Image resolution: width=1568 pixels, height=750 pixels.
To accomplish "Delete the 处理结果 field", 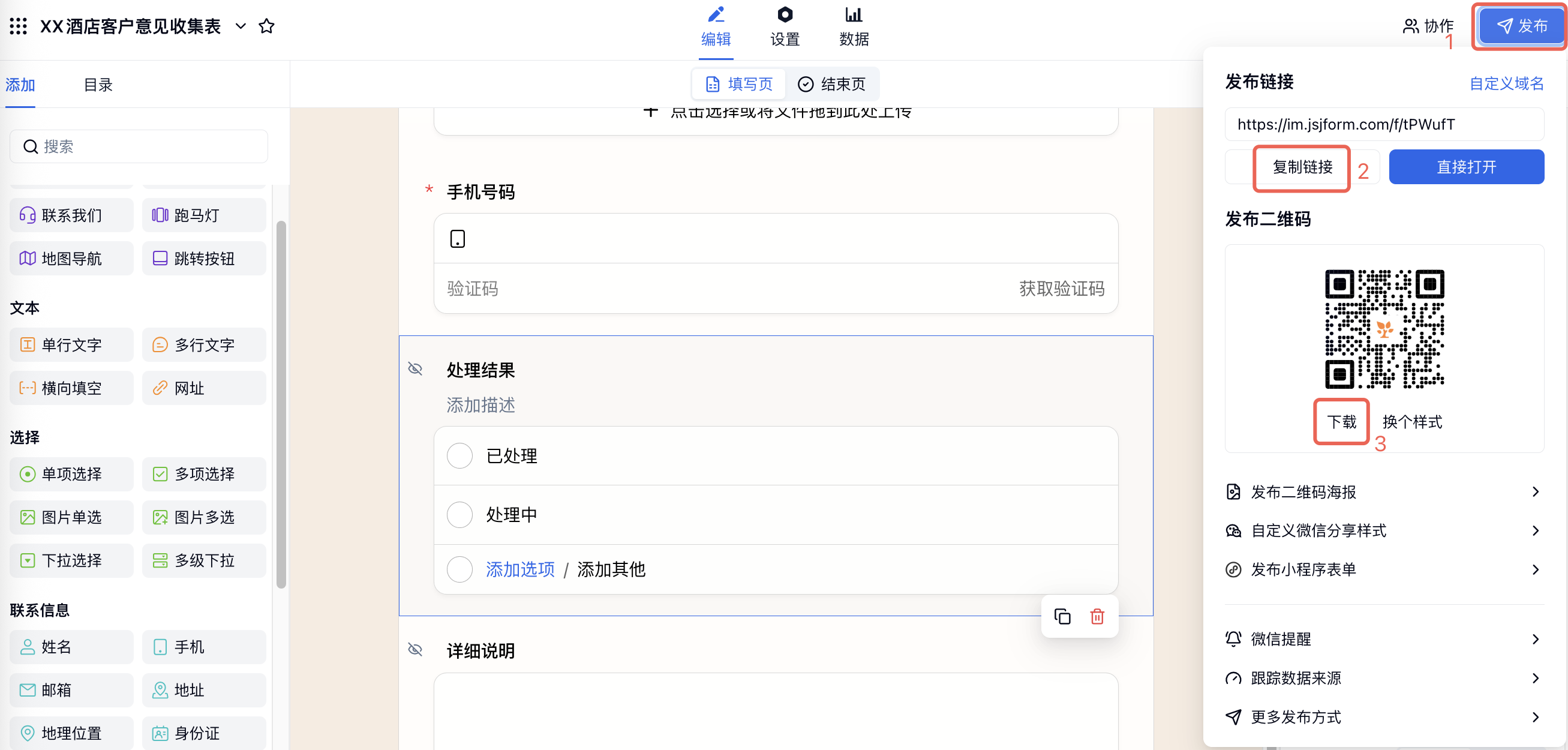I will coord(1097,617).
